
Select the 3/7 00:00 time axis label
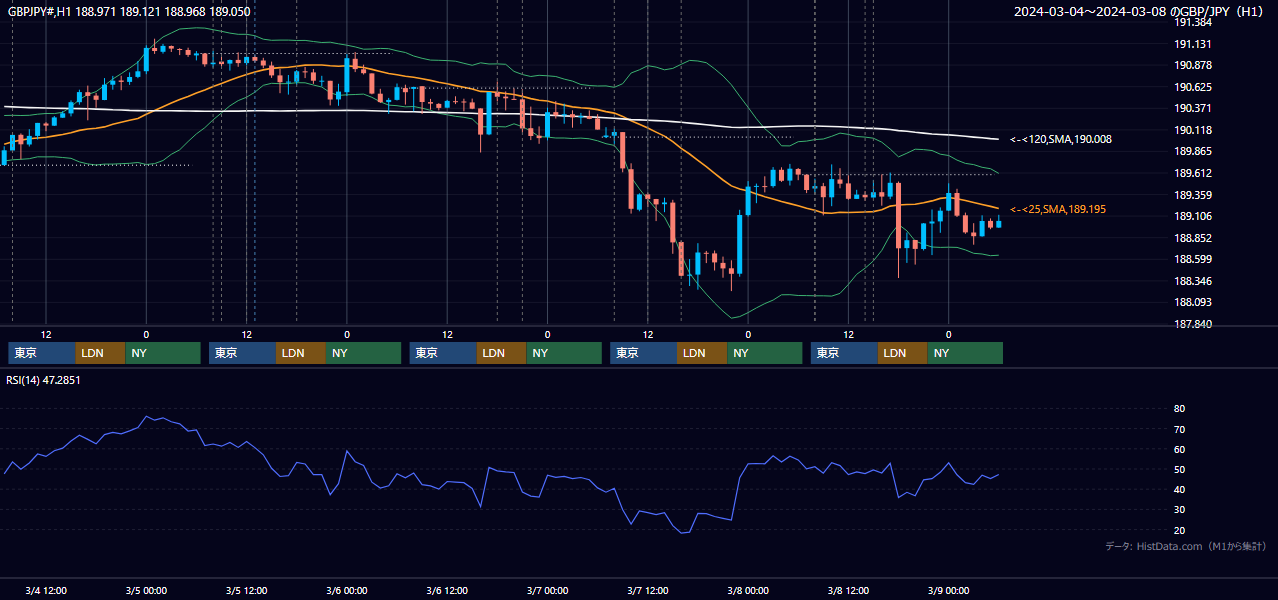(x=547, y=590)
